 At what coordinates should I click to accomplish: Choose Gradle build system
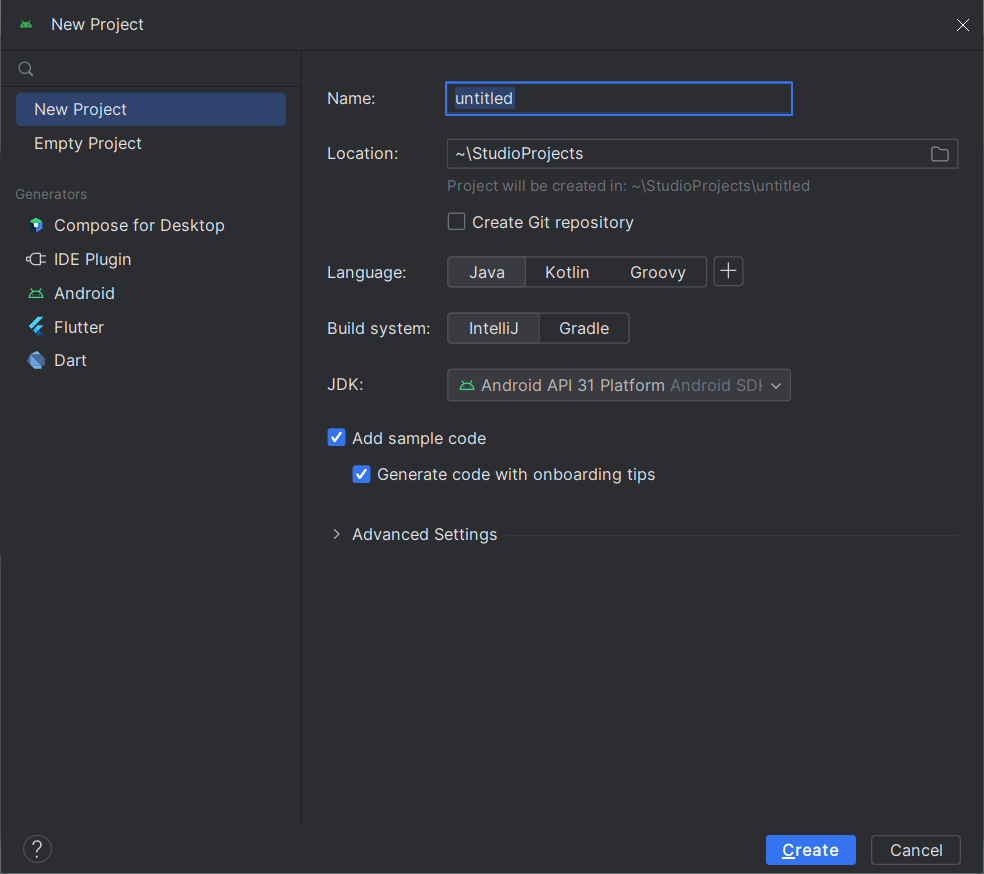click(584, 328)
